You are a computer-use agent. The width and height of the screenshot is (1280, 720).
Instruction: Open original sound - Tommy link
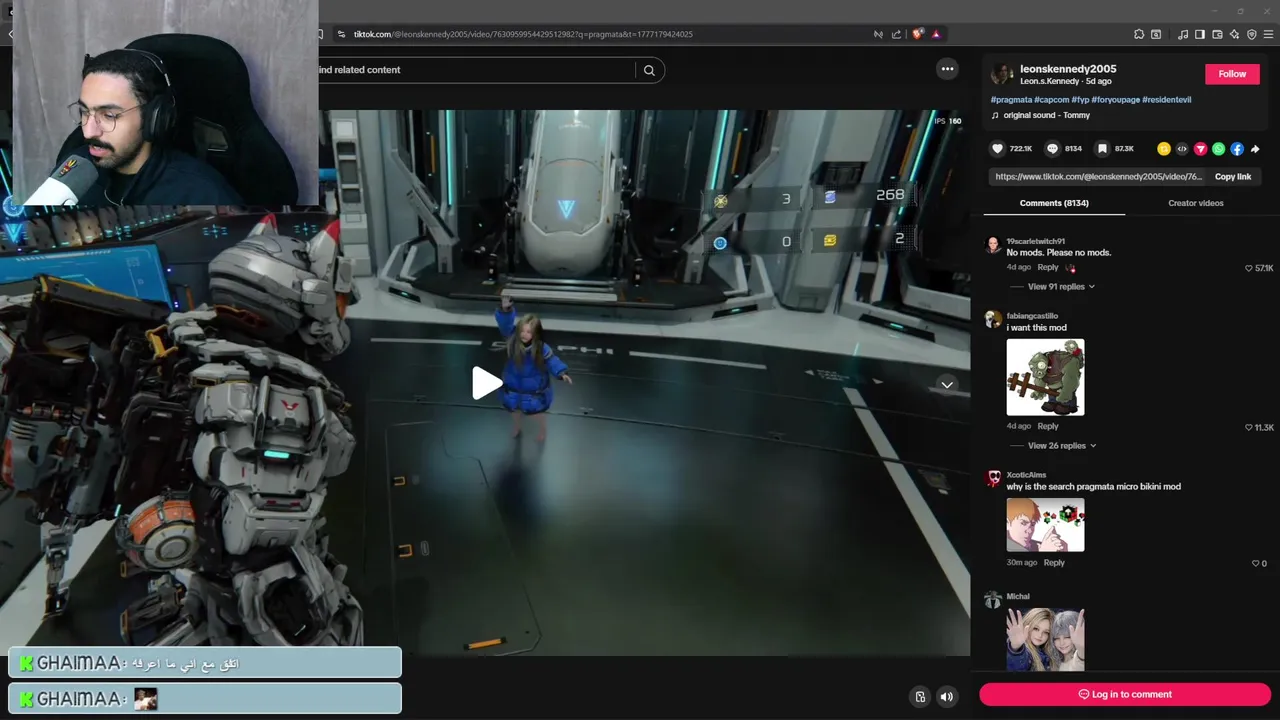point(1045,115)
